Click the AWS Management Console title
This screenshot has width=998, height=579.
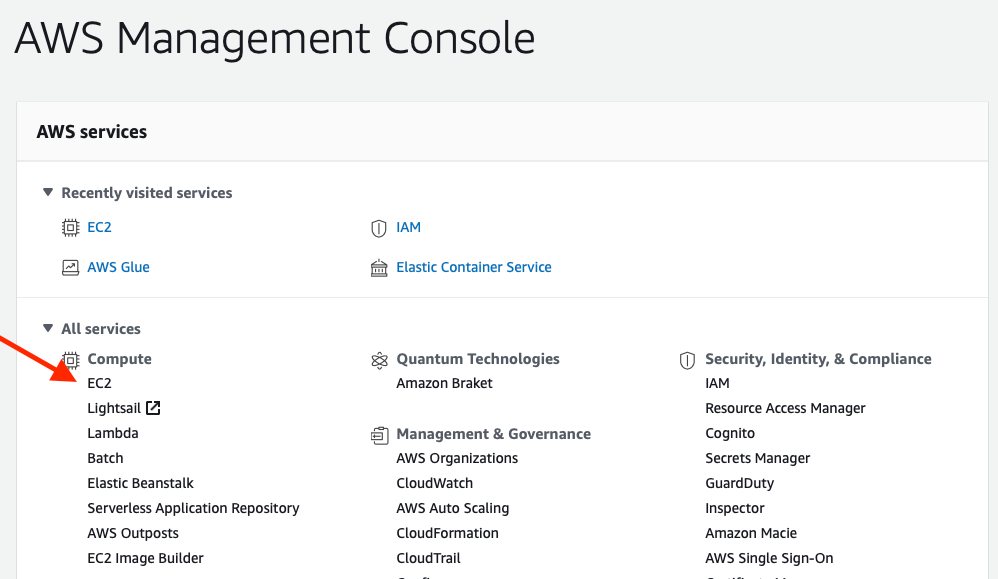point(275,38)
